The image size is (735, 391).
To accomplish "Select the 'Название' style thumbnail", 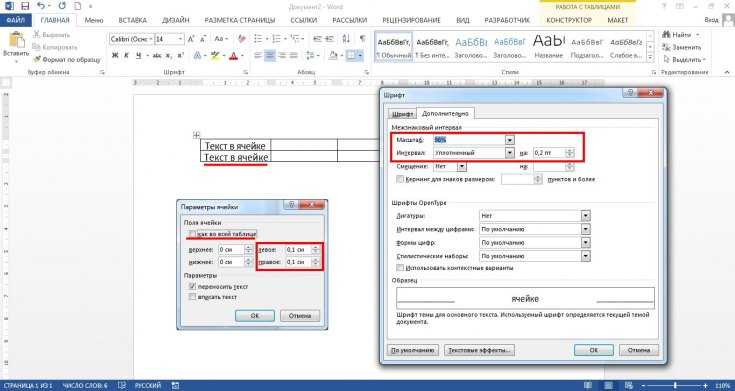I will [548, 46].
